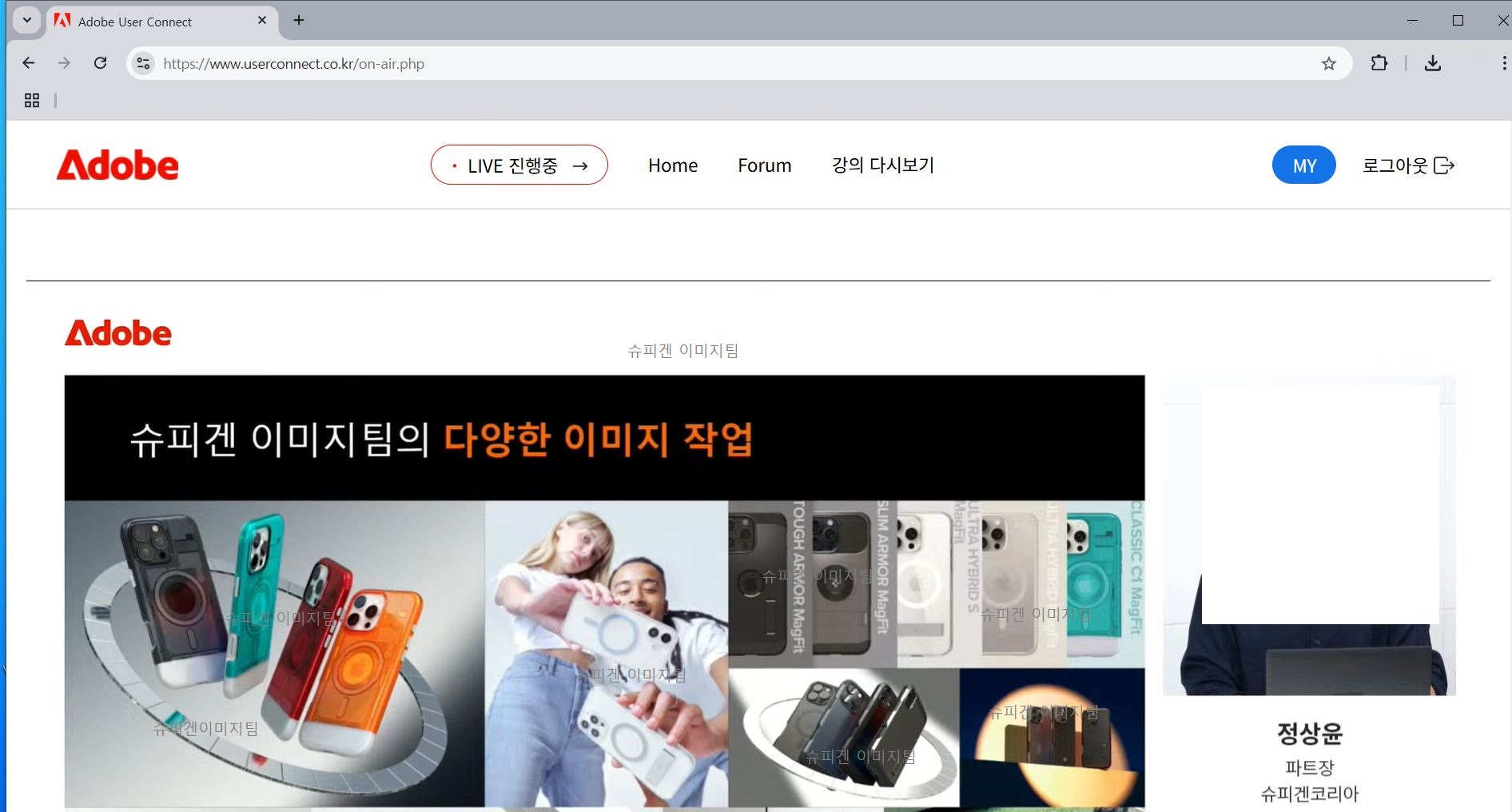Open a new browser tab

(x=299, y=20)
